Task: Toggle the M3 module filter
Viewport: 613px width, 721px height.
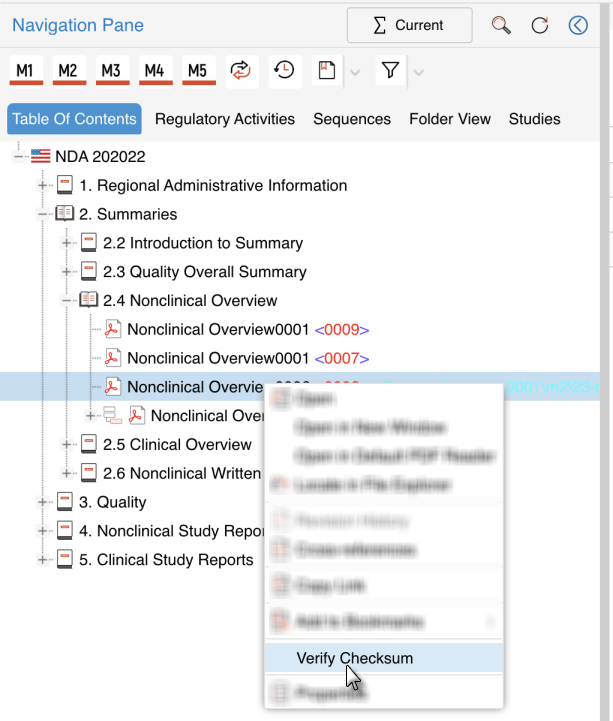Action: 111,70
